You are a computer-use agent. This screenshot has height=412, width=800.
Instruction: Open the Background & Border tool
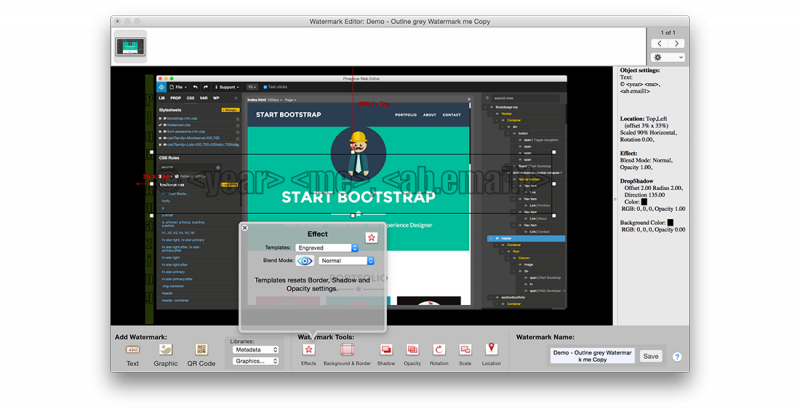pos(347,350)
